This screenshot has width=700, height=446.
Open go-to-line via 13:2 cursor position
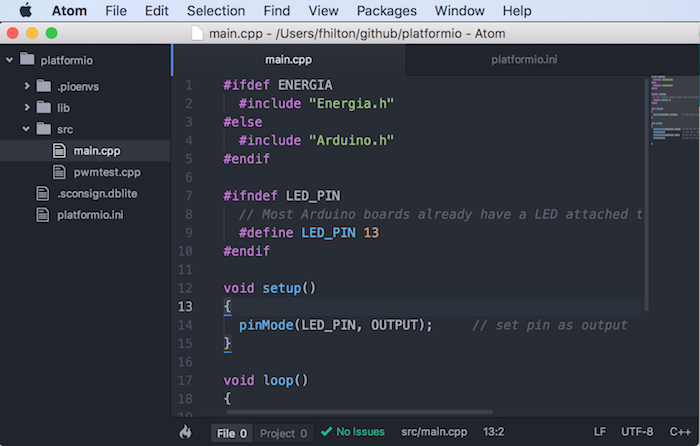(493, 432)
